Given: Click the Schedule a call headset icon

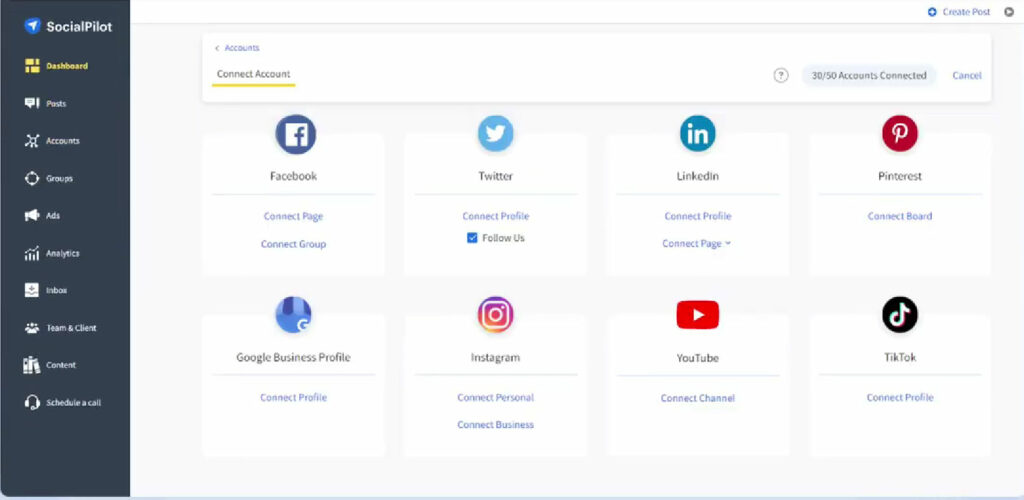Looking at the screenshot, I should click(x=32, y=403).
